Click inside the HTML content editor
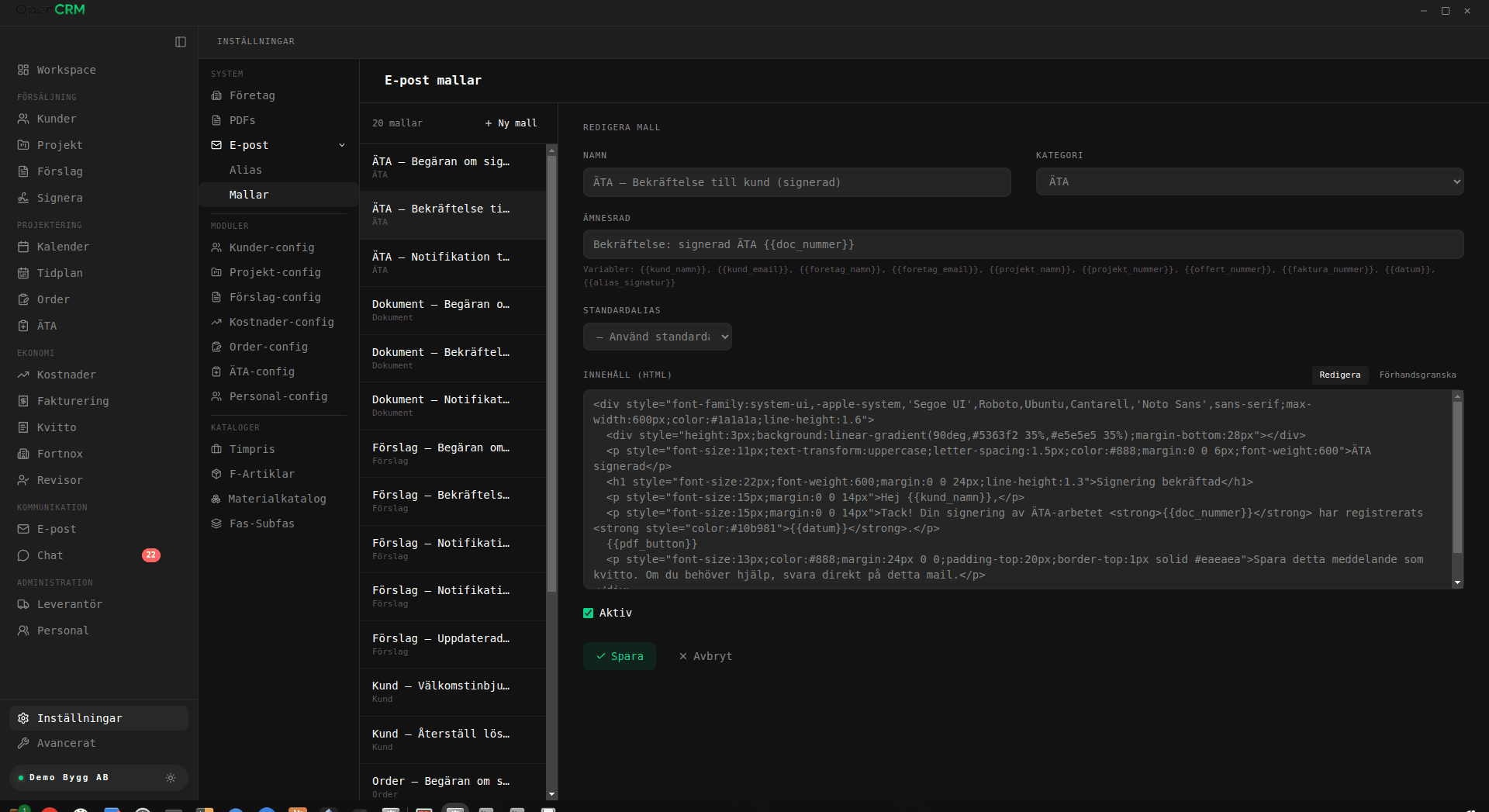Screen dimensions: 1489x812 coord(1017,489)
